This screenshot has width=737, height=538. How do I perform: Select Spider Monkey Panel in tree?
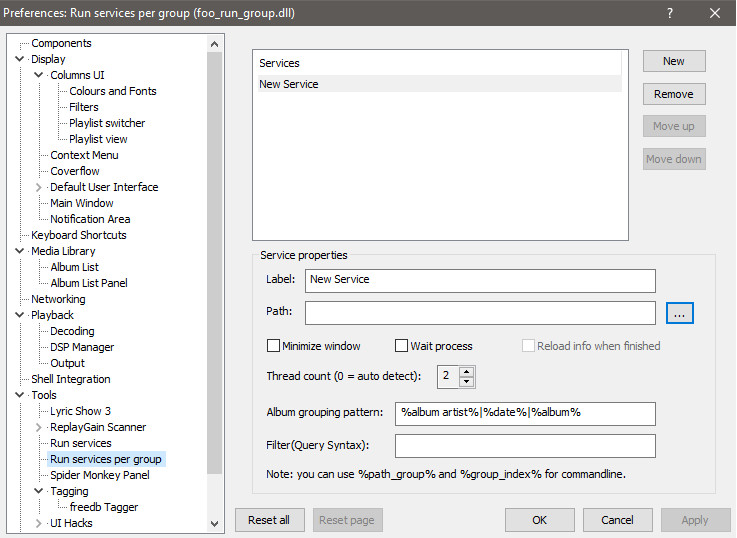(99, 475)
